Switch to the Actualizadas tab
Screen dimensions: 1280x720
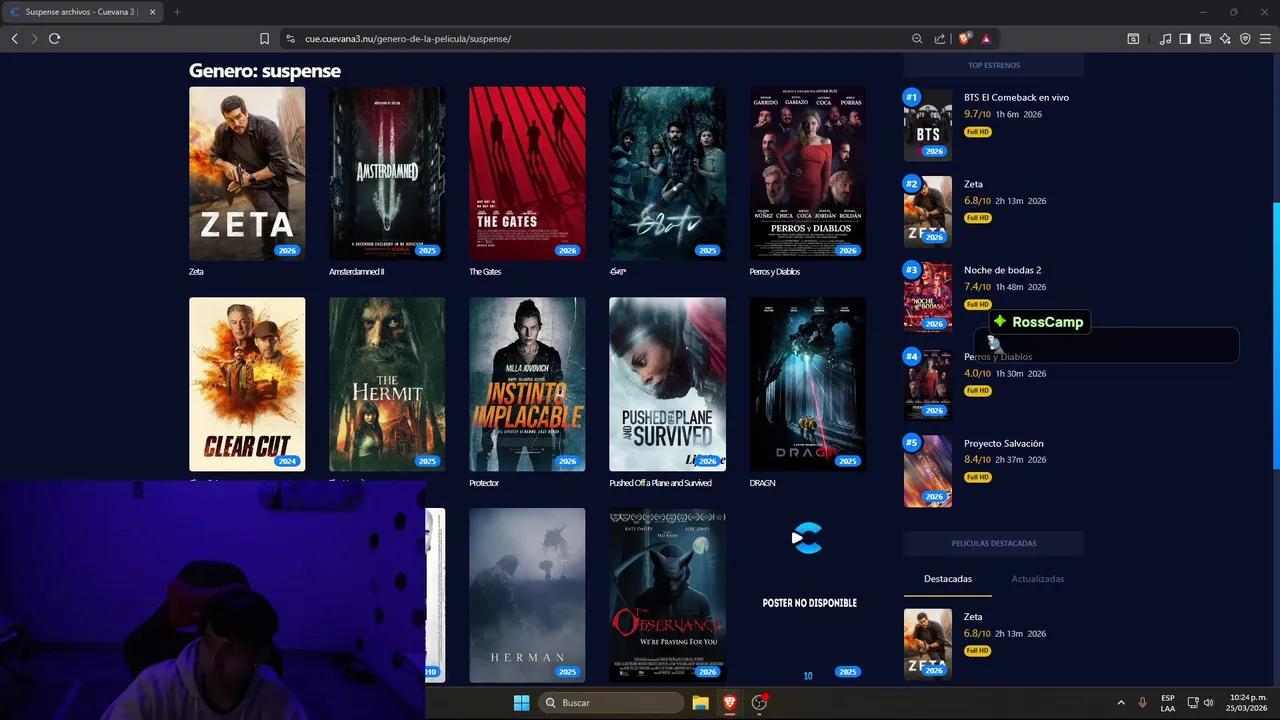point(1037,579)
